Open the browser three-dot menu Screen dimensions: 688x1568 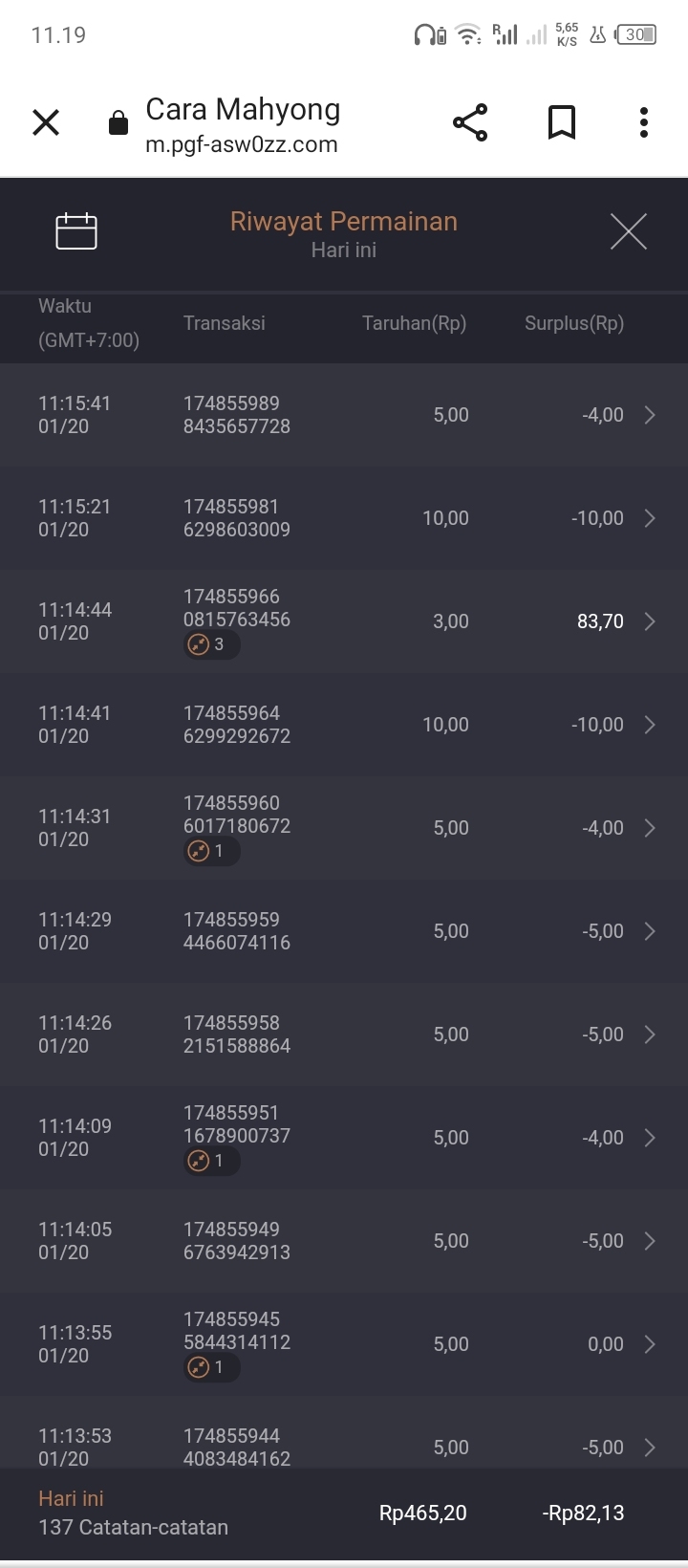[643, 122]
